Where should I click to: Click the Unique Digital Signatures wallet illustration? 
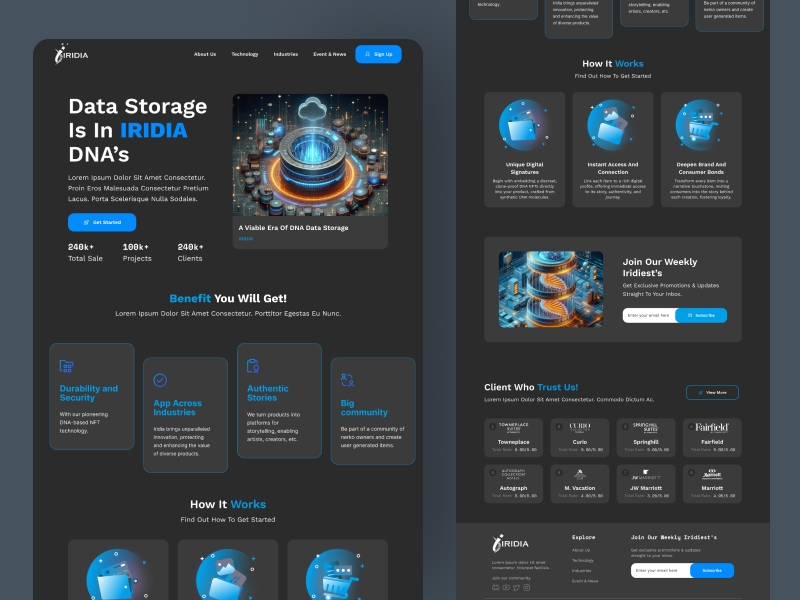tap(524, 125)
